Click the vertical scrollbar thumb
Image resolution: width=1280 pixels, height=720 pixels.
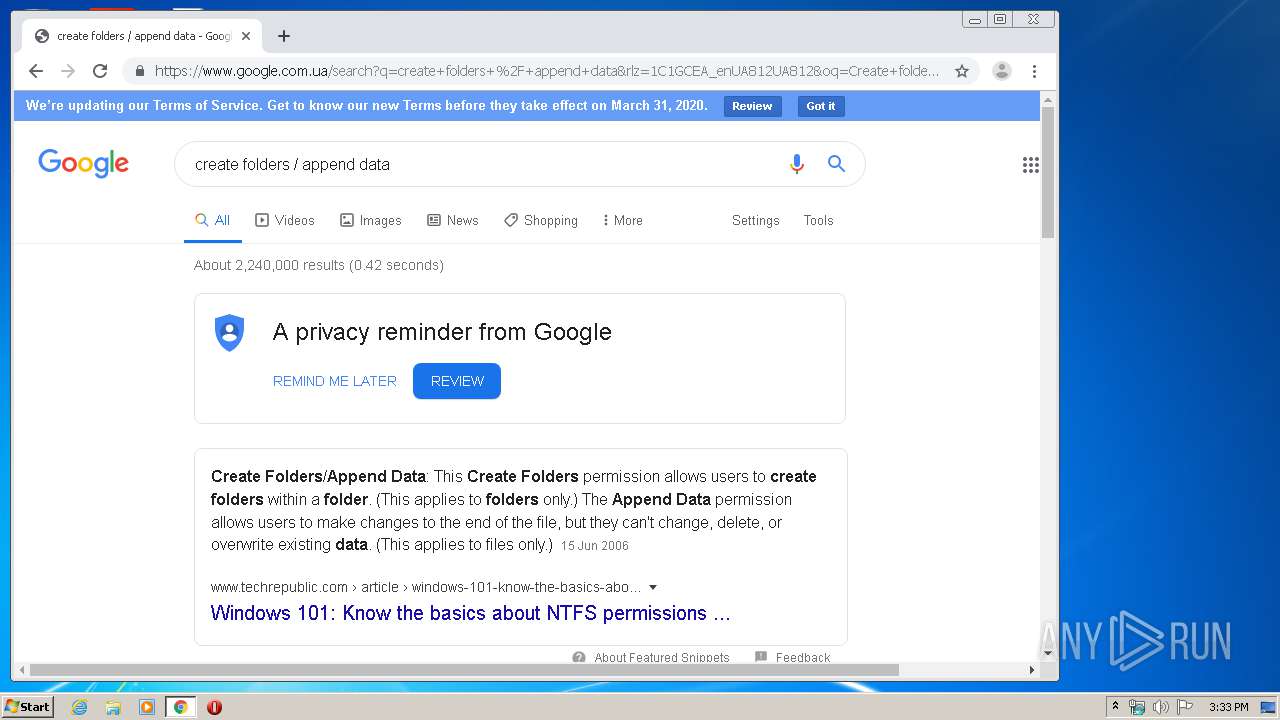[1048, 172]
